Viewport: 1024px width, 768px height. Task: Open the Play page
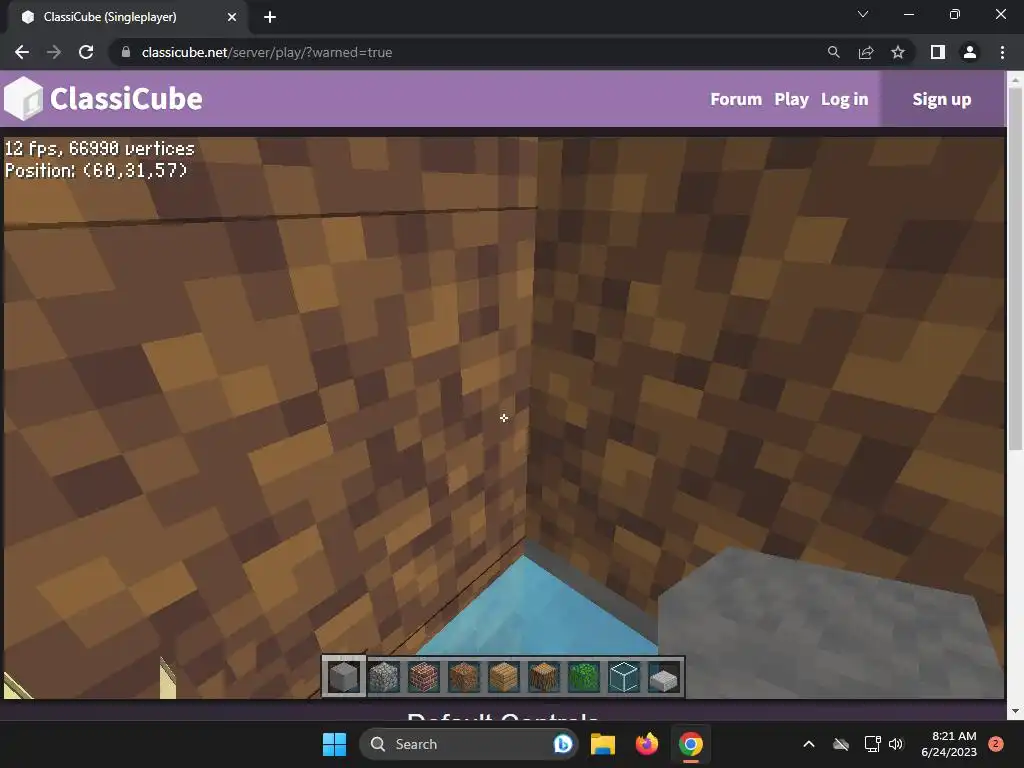[x=792, y=99]
